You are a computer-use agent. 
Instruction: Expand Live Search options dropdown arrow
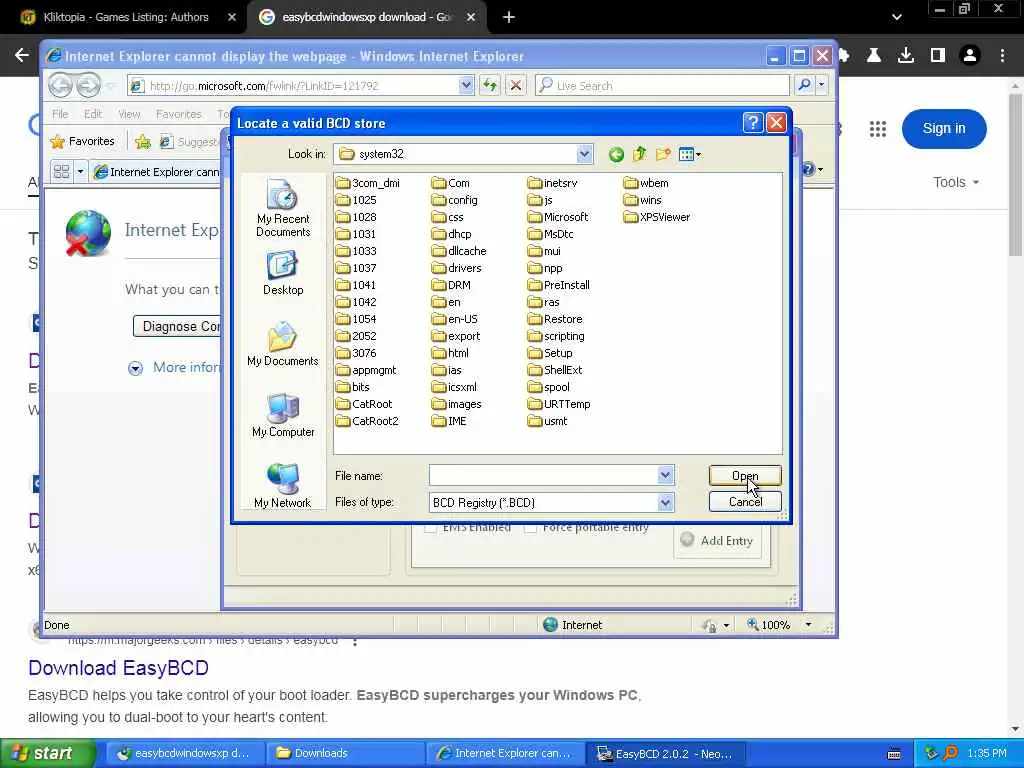[822, 85]
